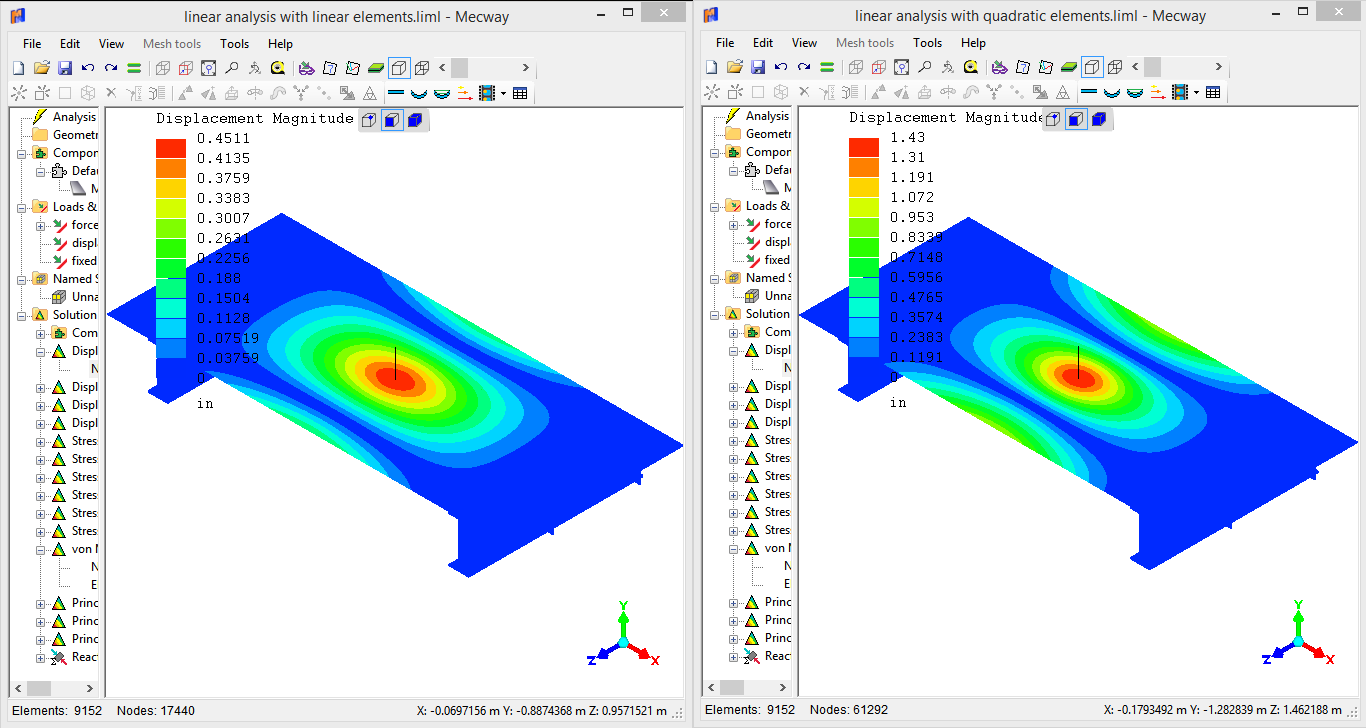Expand force item in linear window tree
This screenshot has height=728, width=1366.
(x=41, y=225)
